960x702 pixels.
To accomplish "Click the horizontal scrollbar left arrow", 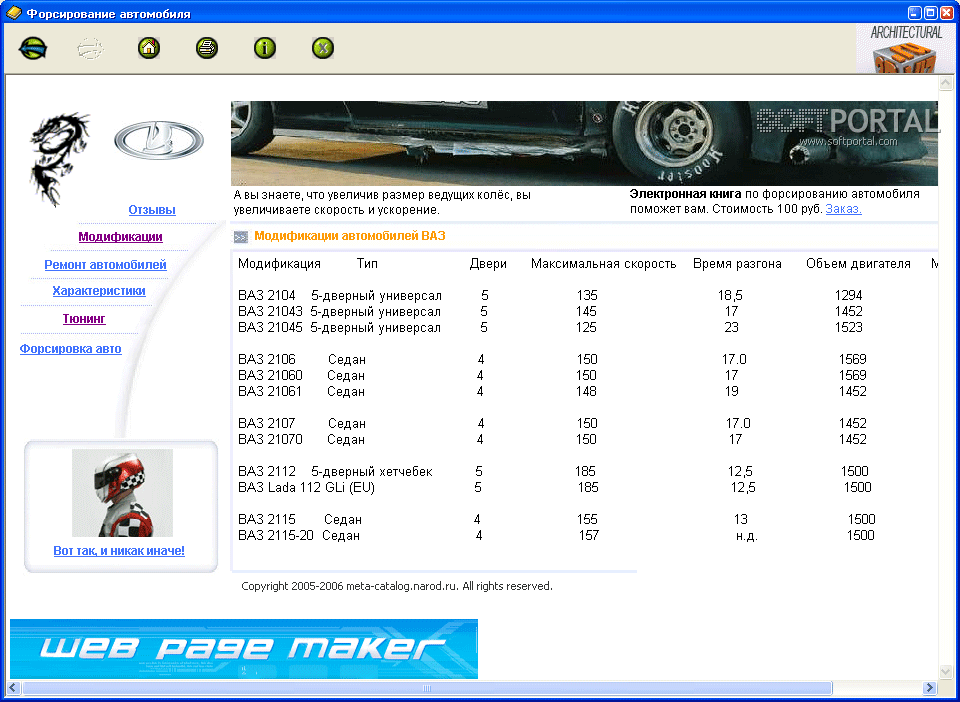I will (13, 688).
